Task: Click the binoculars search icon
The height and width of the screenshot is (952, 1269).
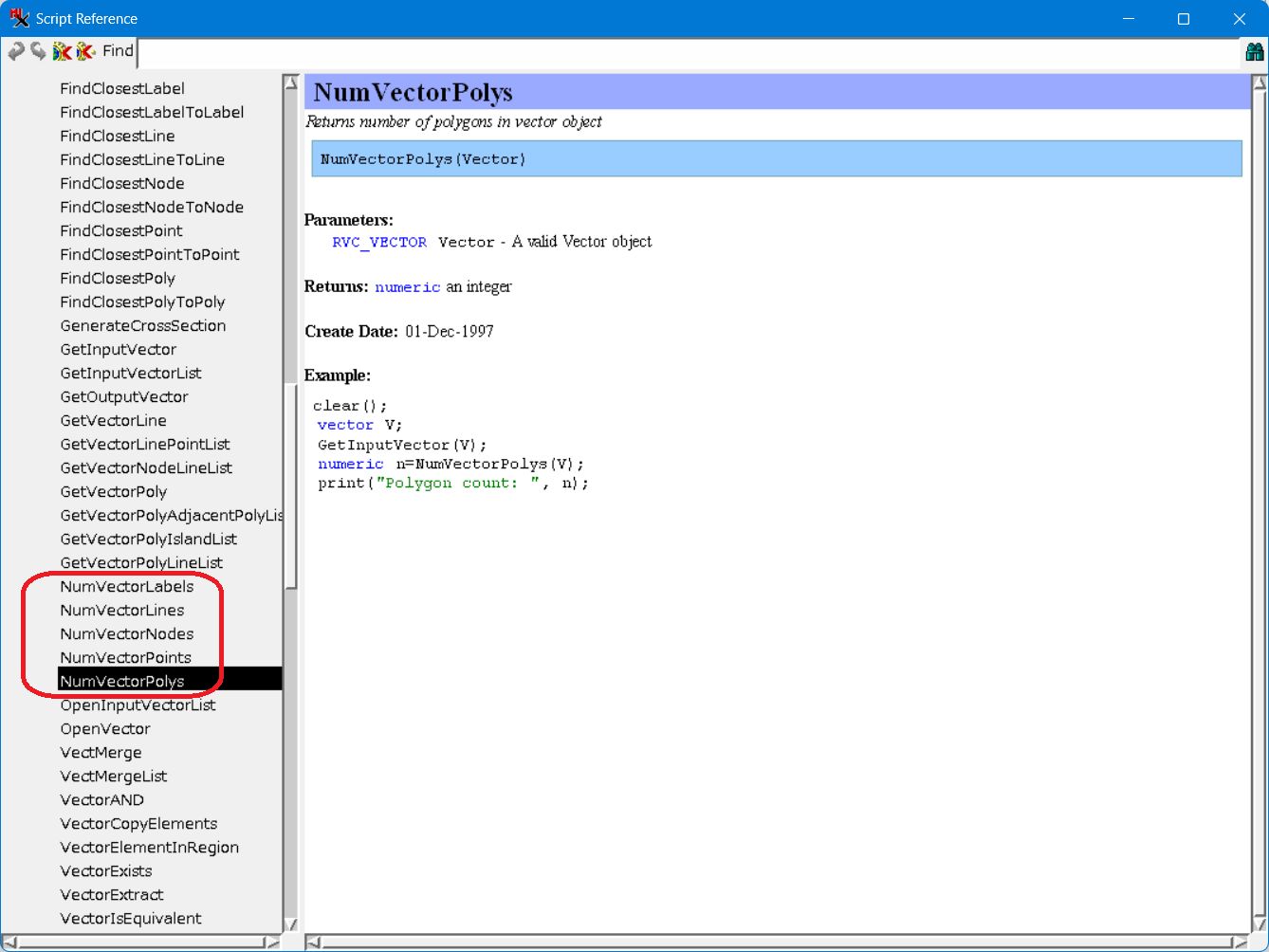Action: 1254,53
